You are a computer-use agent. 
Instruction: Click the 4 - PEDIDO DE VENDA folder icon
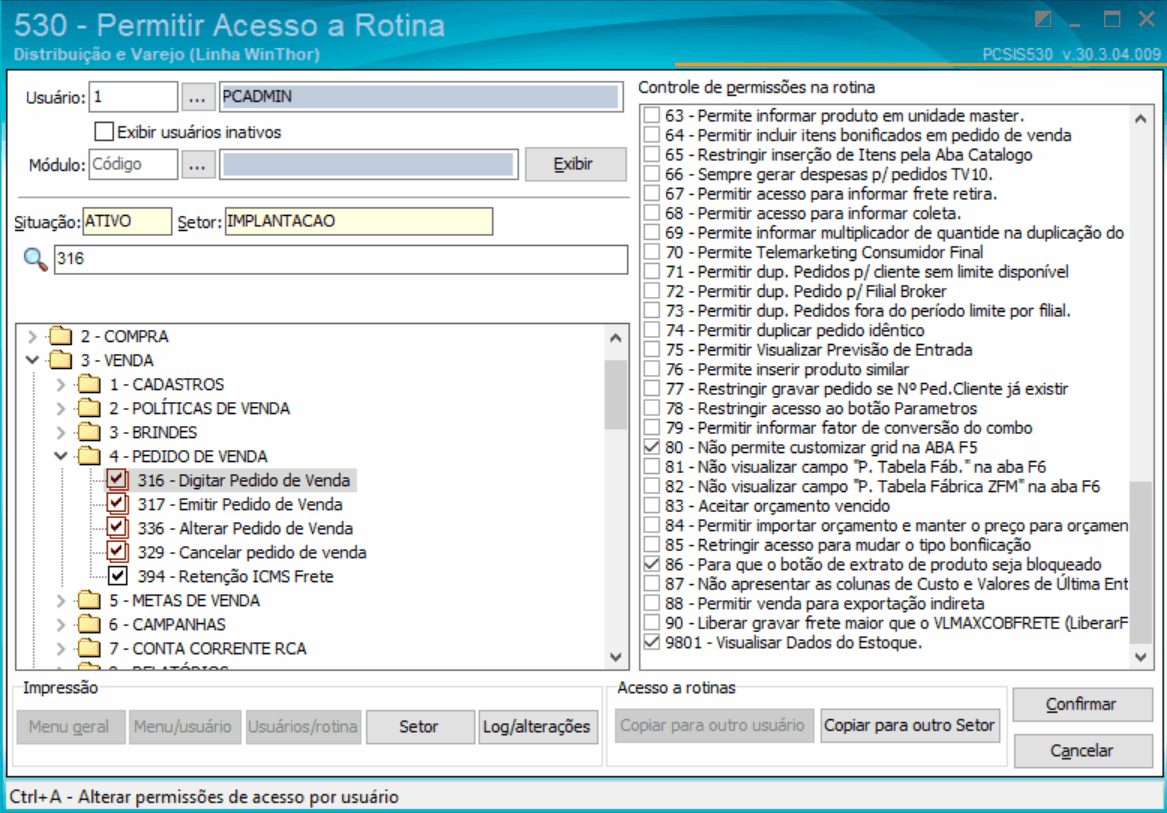point(89,456)
